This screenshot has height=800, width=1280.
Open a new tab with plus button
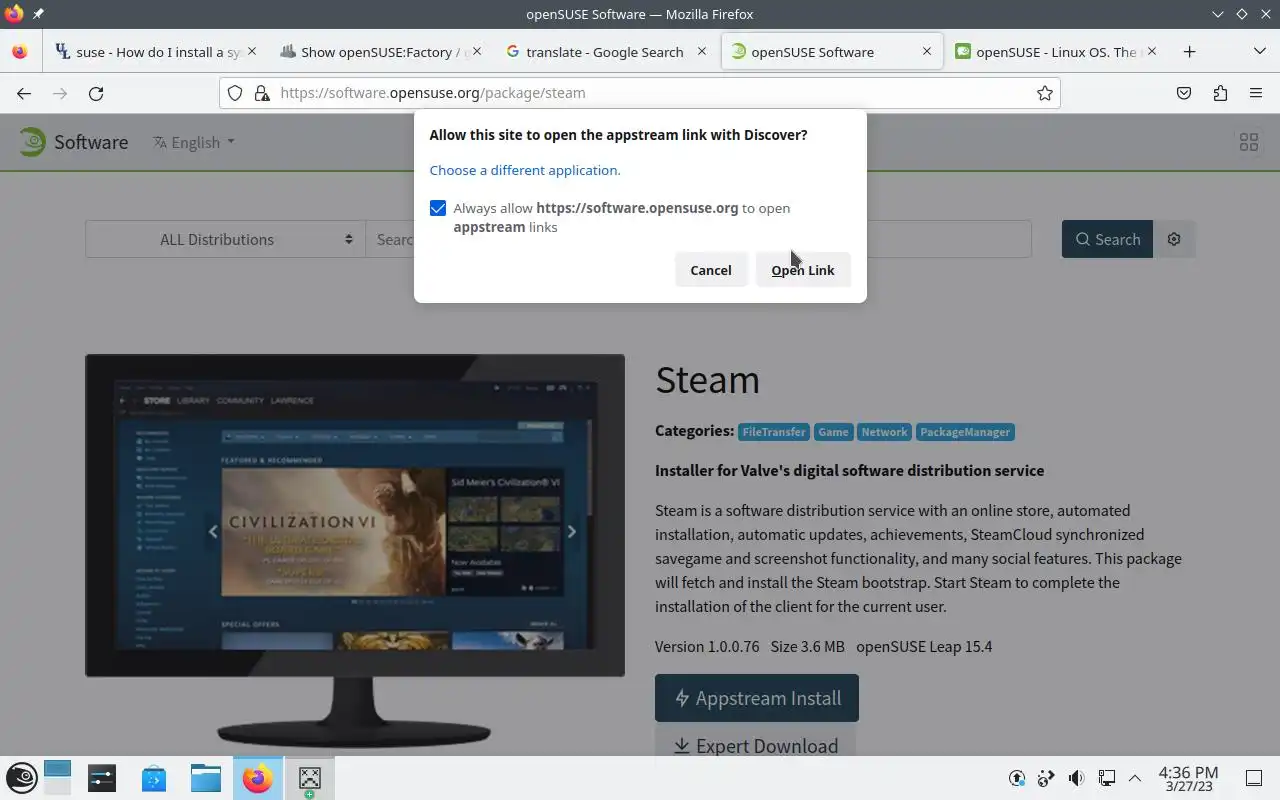pyautogui.click(x=1189, y=52)
